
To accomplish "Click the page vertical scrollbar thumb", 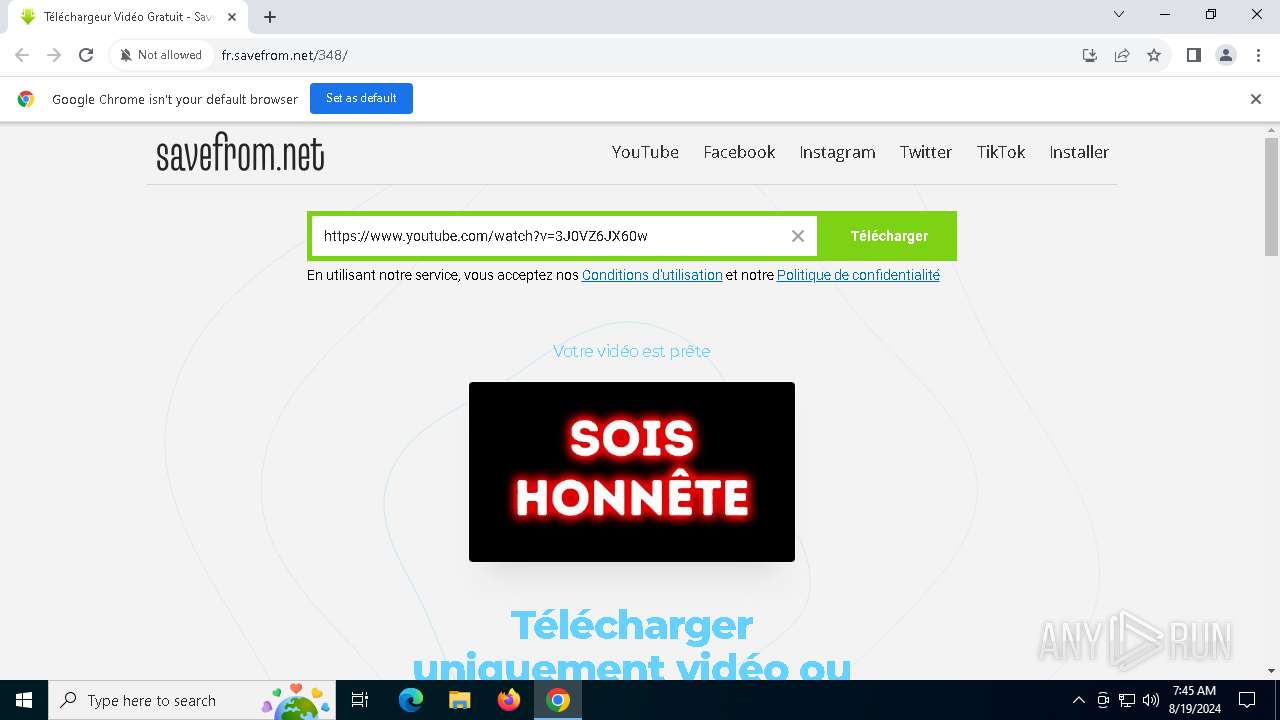I will [1271, 197].
